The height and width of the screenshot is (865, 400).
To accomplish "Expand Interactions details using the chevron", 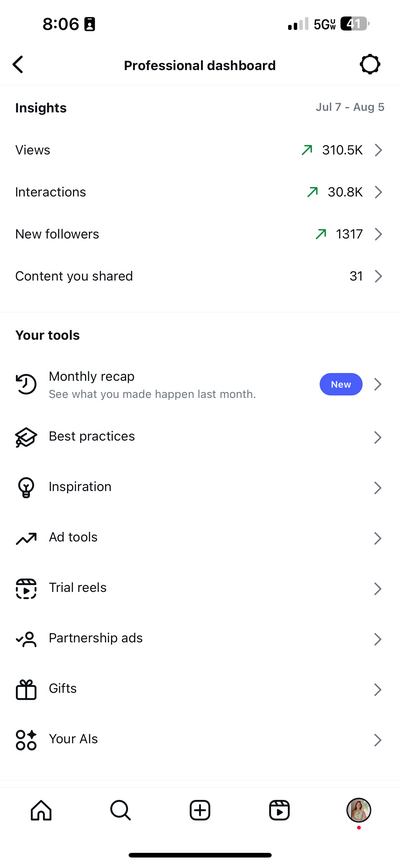I will coord(378,192).
